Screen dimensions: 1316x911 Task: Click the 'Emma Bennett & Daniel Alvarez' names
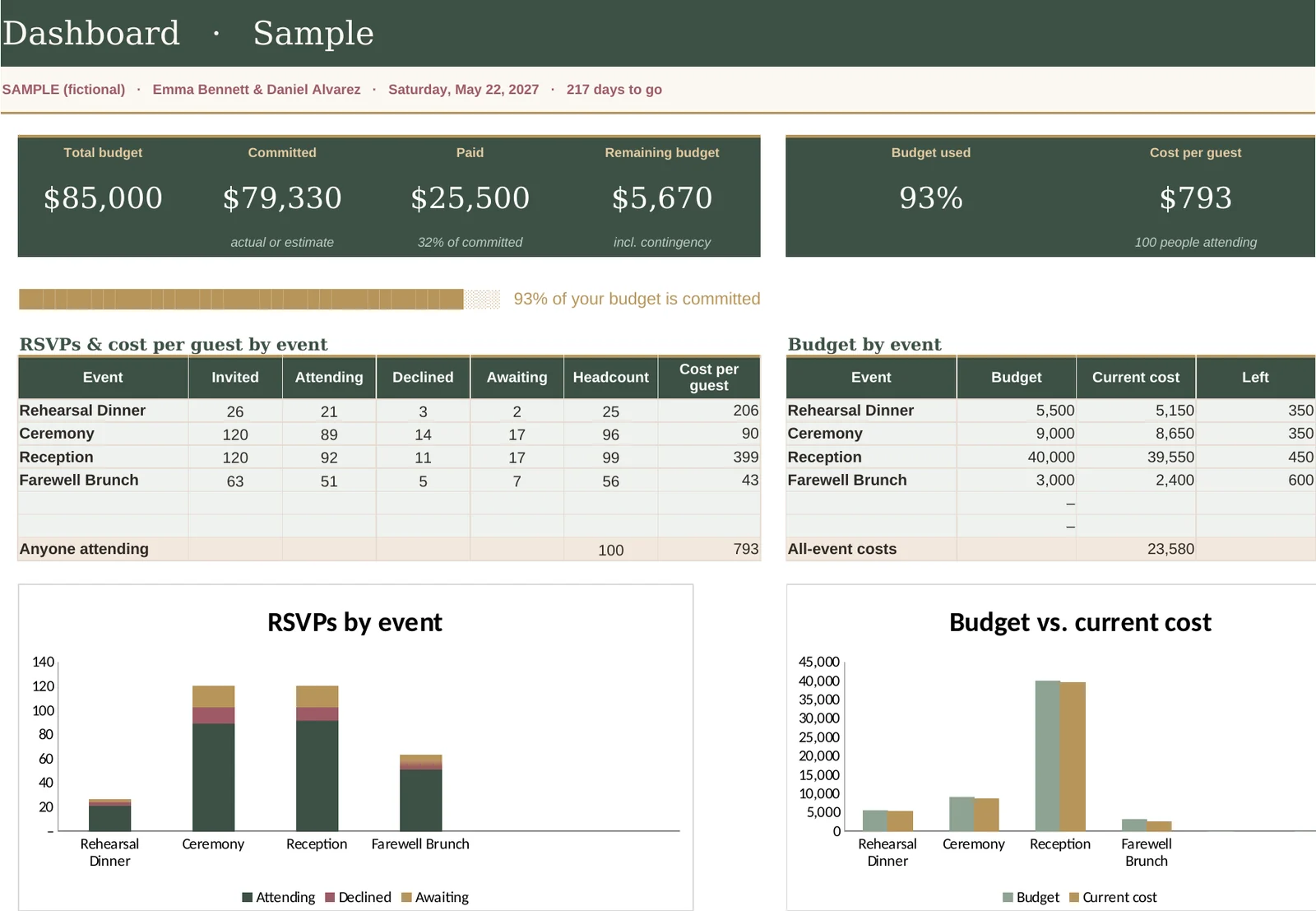point(257,90)
